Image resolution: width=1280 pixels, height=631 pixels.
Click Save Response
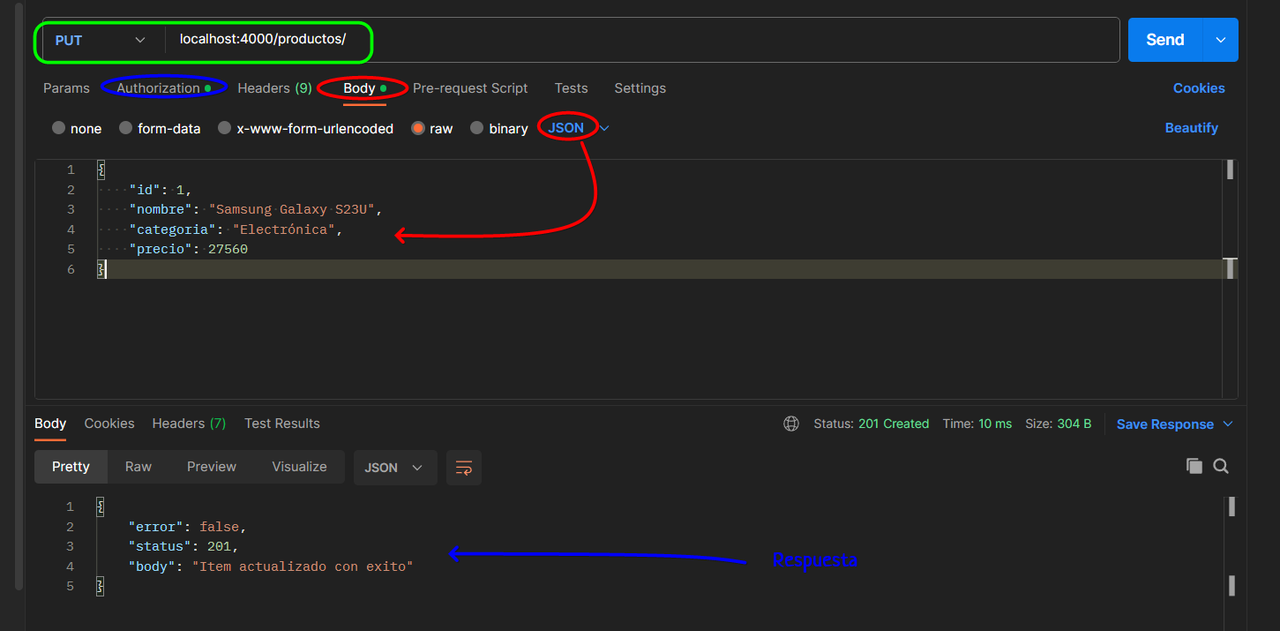(1165, 424)
